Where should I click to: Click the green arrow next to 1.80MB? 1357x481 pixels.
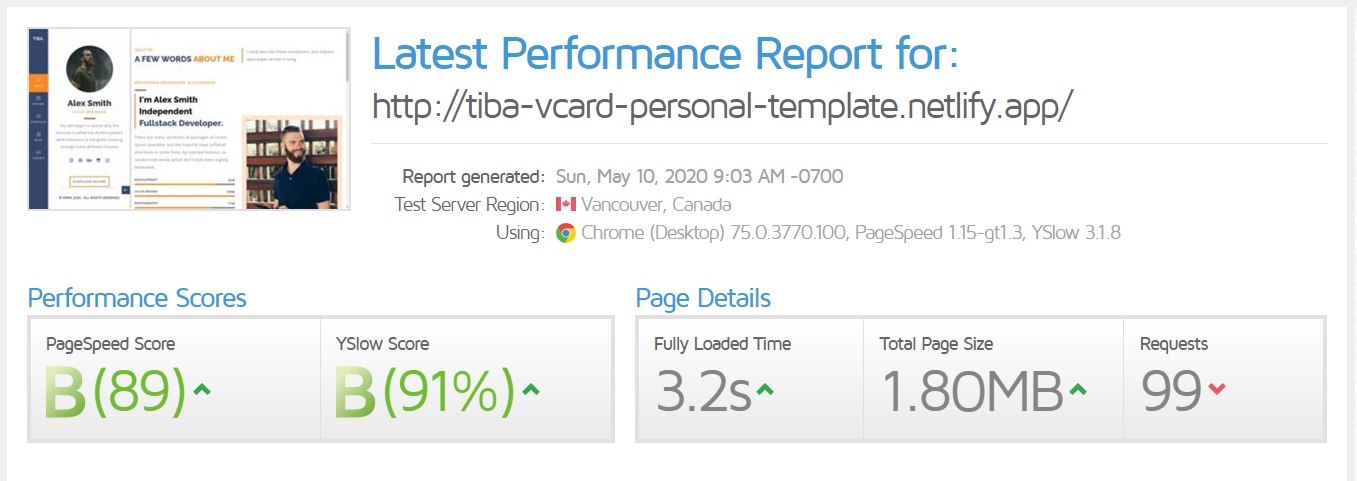click(x=1077, y=390)
